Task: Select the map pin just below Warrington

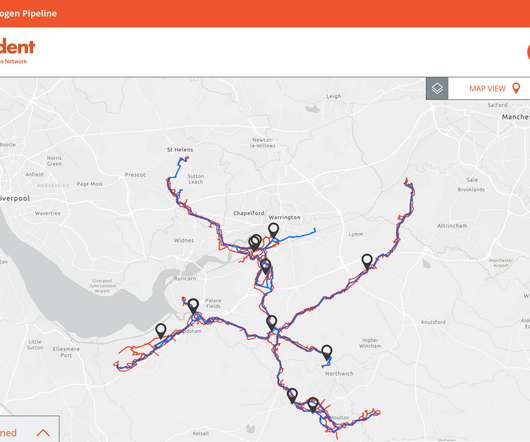Action: point(273,230)
